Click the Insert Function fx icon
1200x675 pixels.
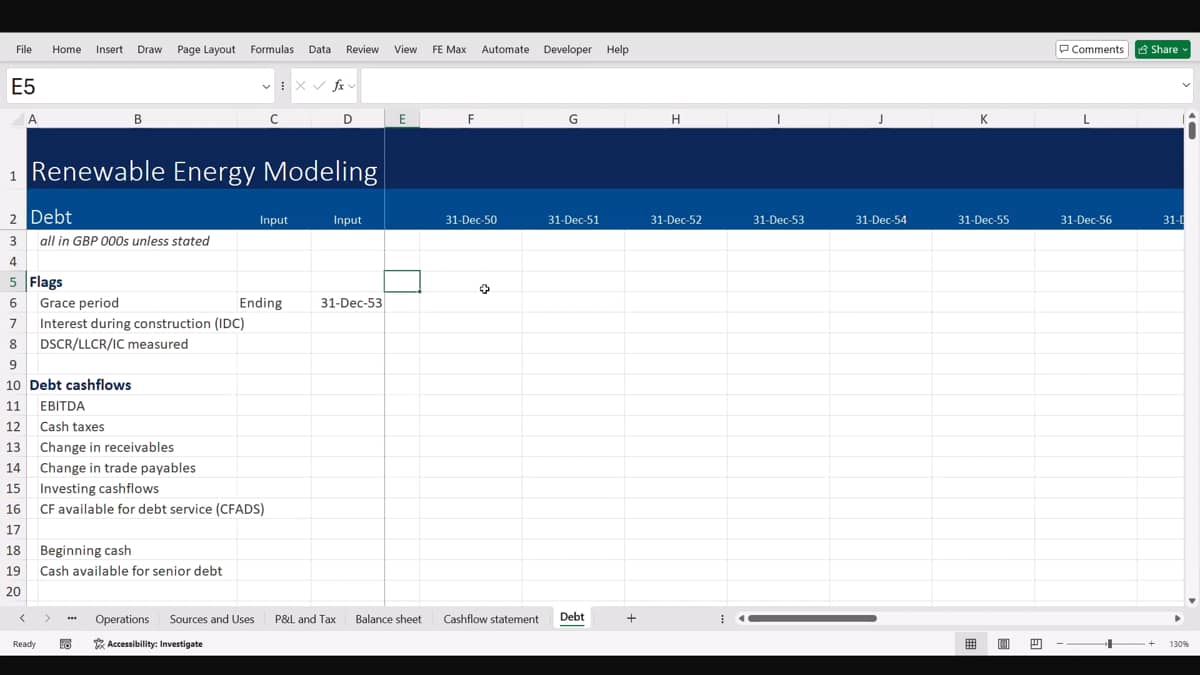[x=339, y=86]
